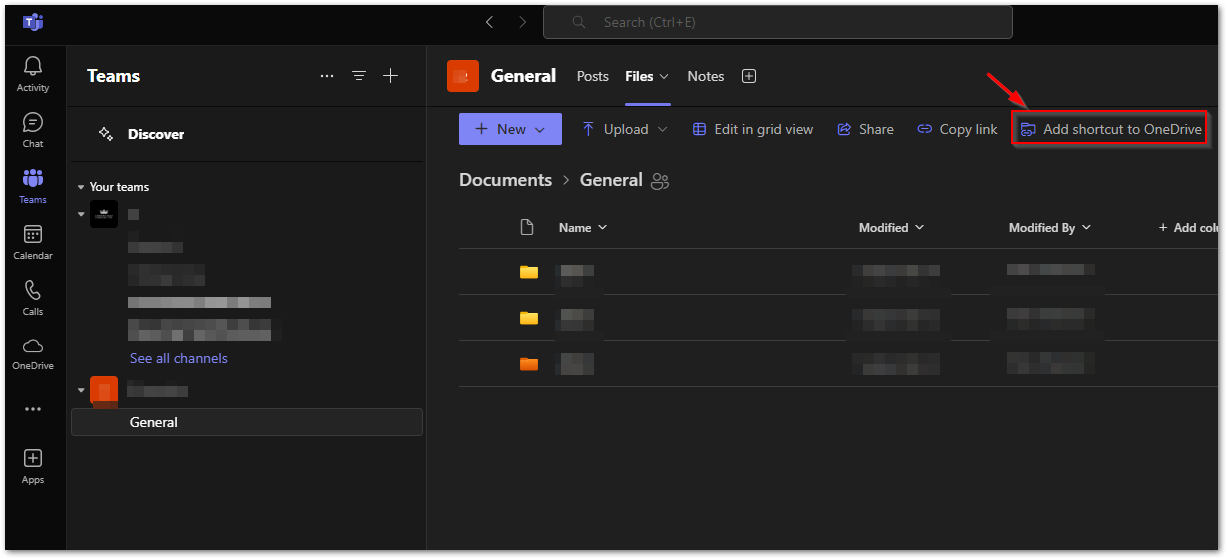Image resolution: width=1227 pixels, height=559 pixels.
Task: Click the shared people icon beside General
Action: click(659, 181)
